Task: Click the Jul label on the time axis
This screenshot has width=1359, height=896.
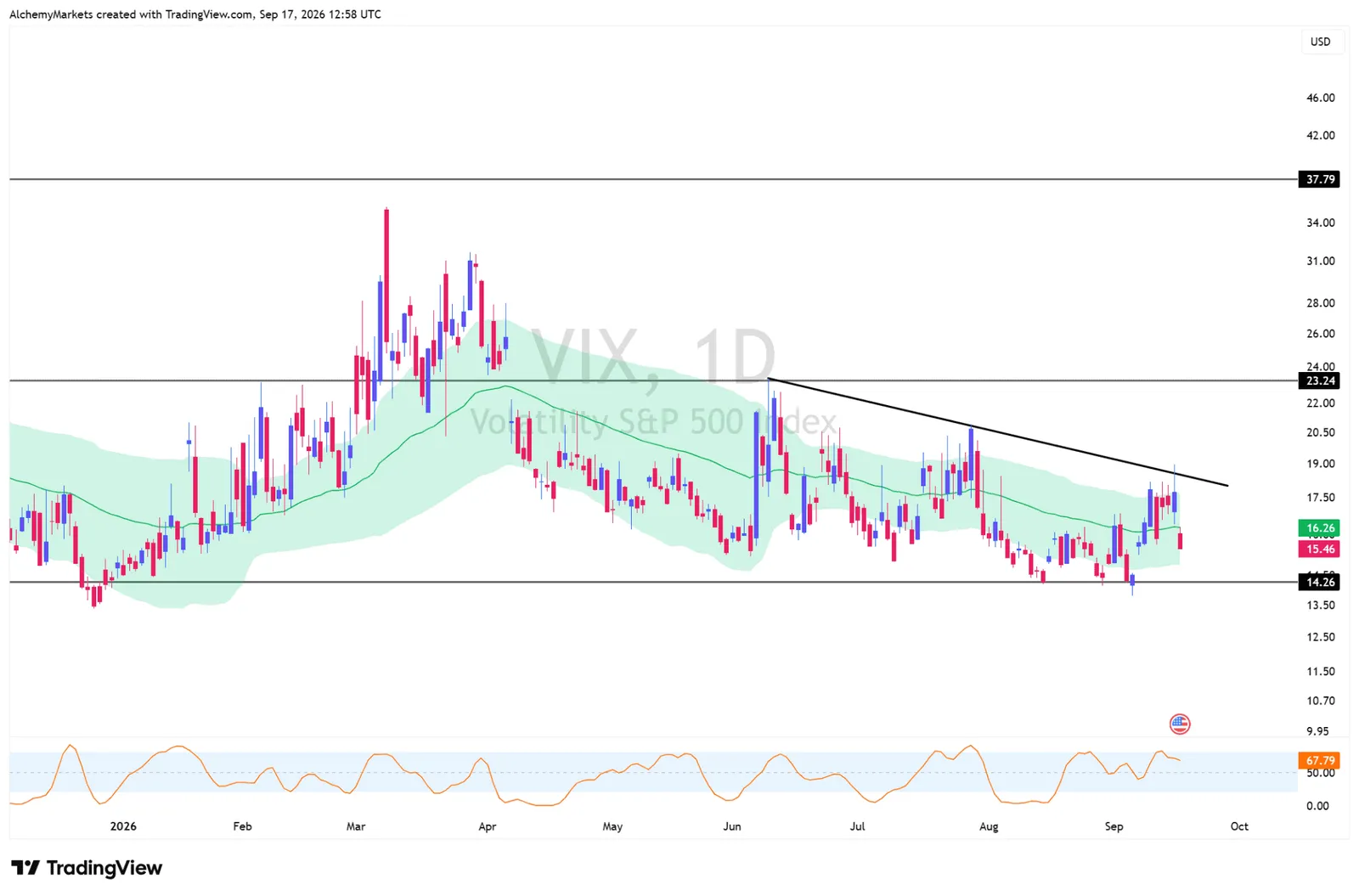Action: click(x=857, y=826)
